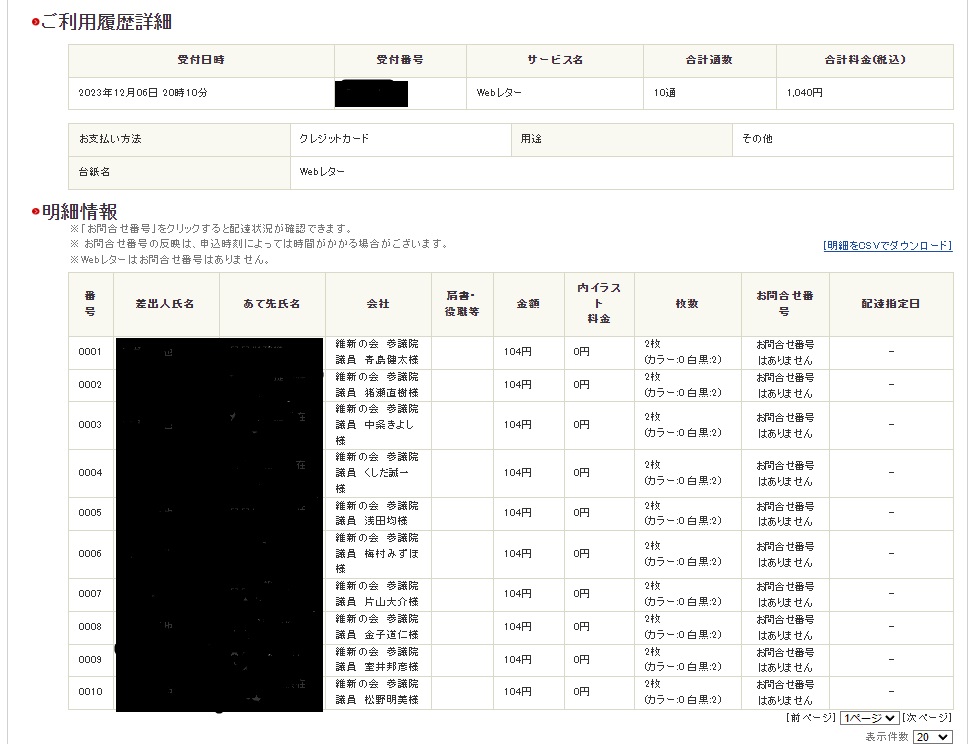
Task: Select the 1,040円 total fee value
Action: click(805, 93)
